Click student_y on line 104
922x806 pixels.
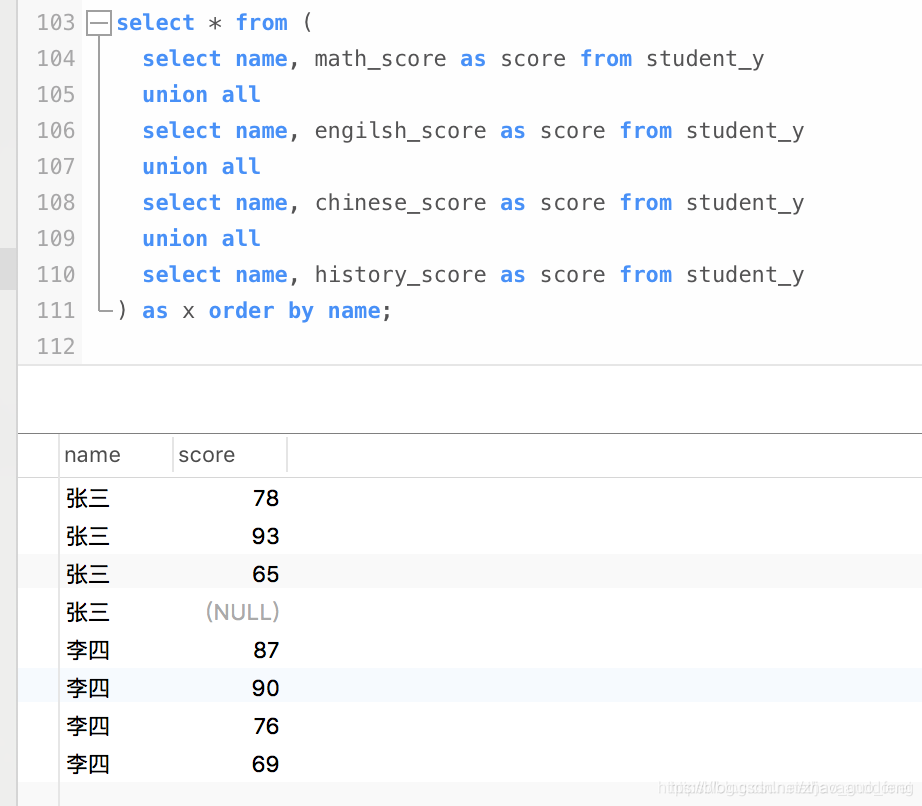705,59
